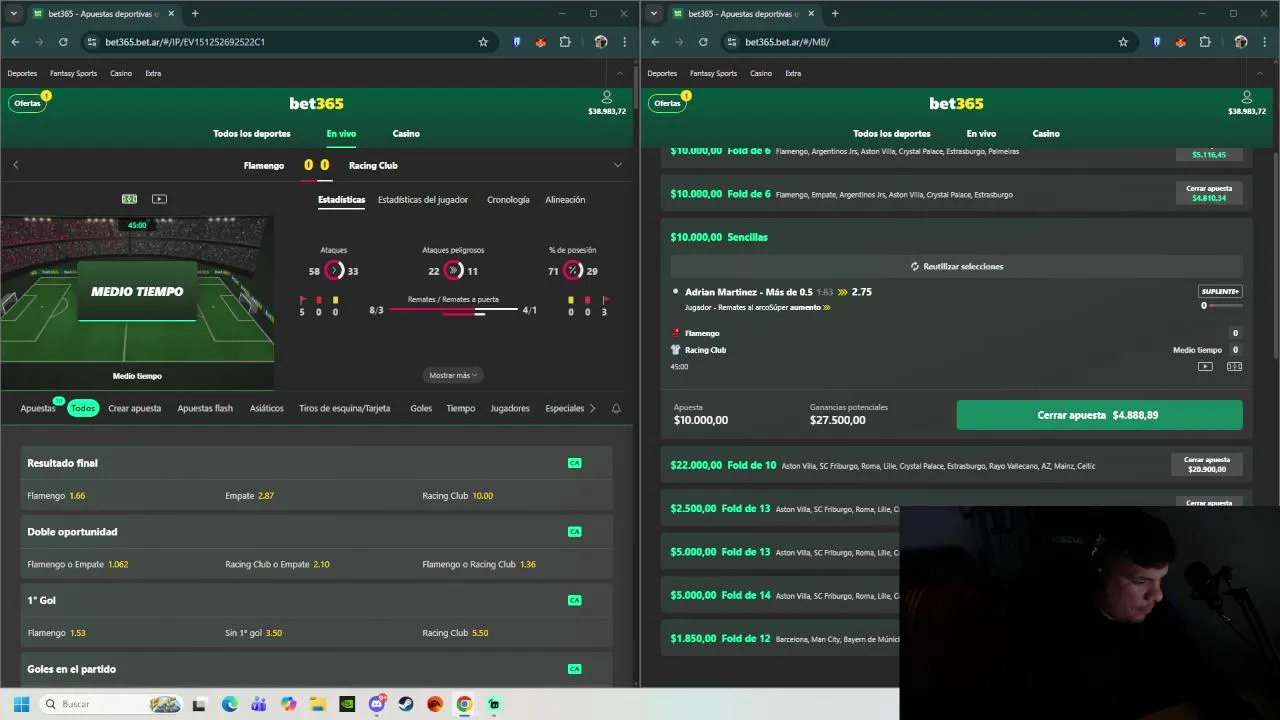This screenshot has width=1280, height=720.
Task: Open live video icon in bet slip
Action: pos(1205,366)
